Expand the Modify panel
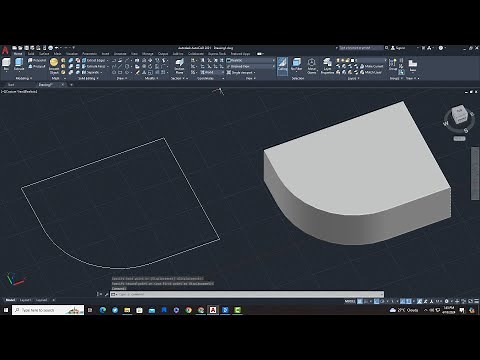 151,78
